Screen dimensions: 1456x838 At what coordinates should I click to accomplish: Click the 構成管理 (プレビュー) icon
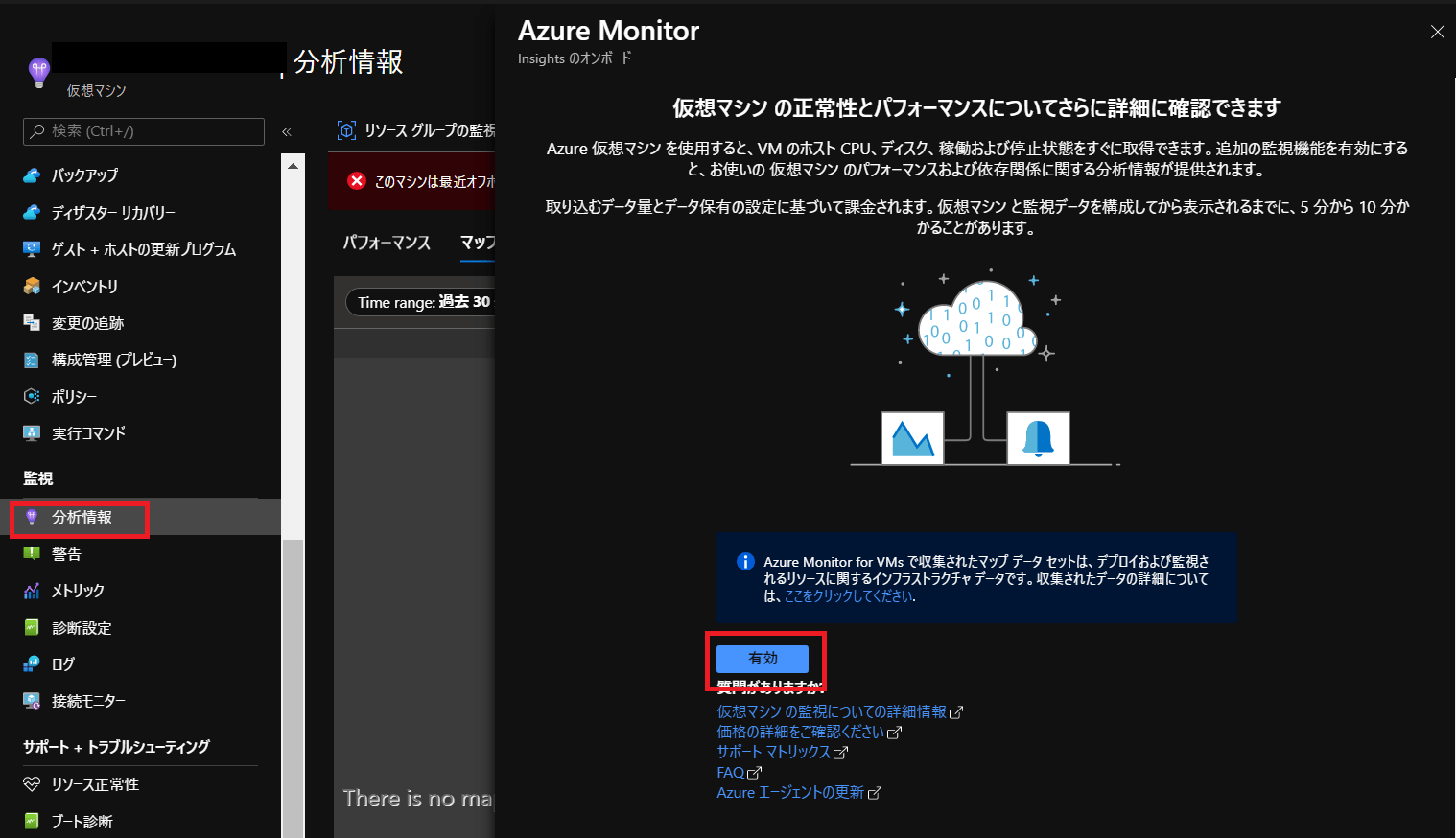point(32,360)
